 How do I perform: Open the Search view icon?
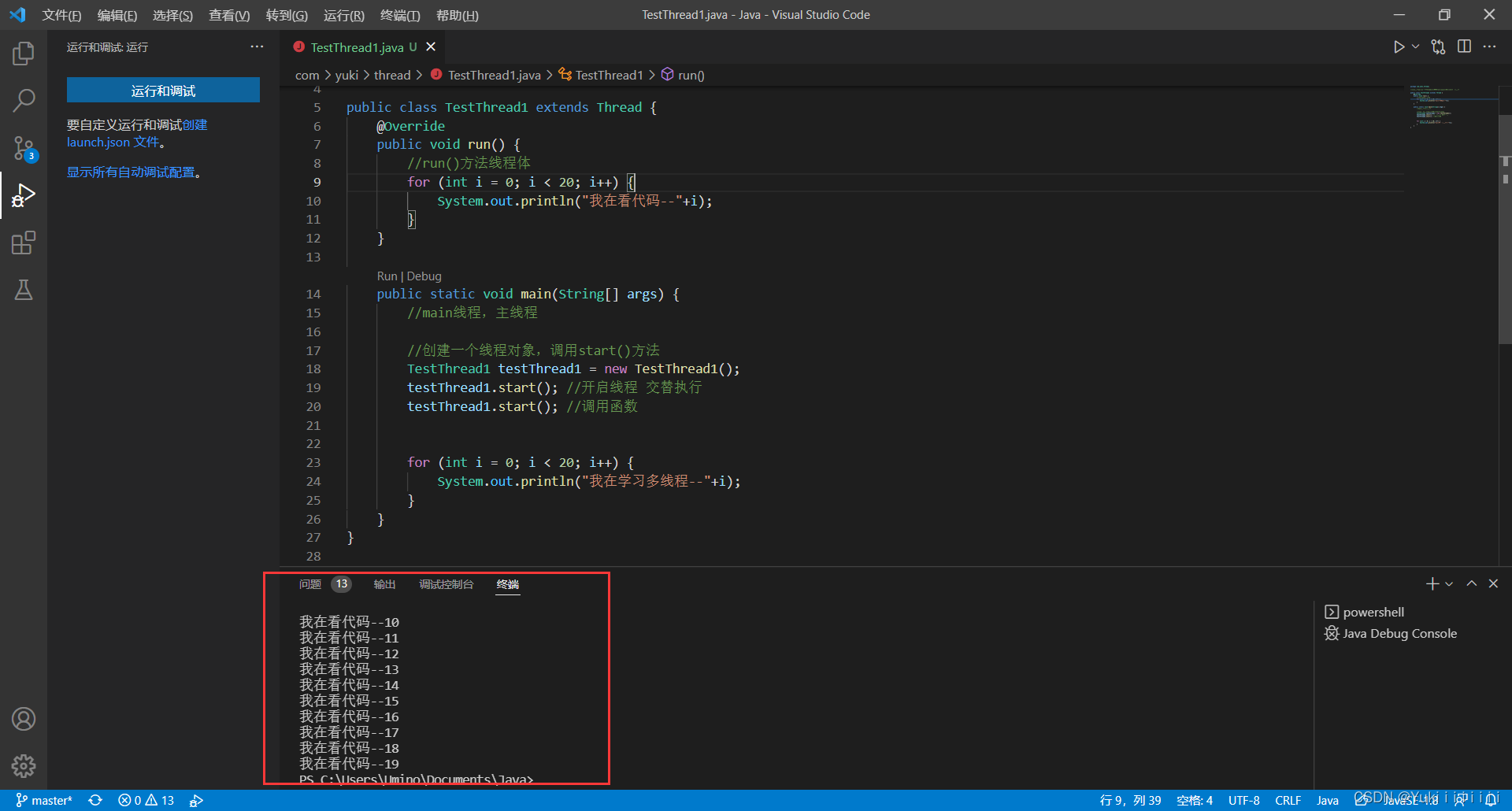coord(24,100)
